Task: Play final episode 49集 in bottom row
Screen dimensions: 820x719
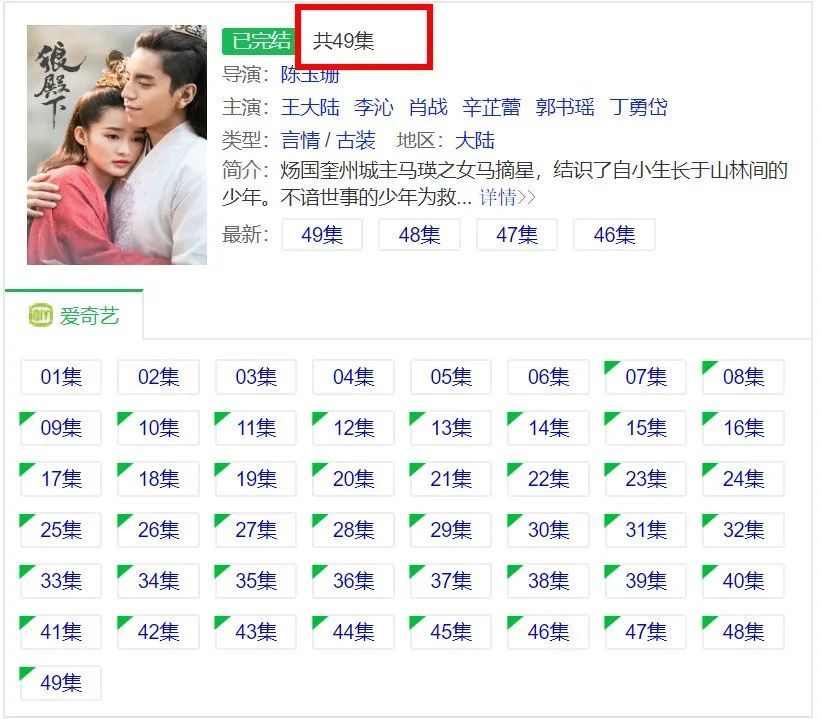Action: 61,682
